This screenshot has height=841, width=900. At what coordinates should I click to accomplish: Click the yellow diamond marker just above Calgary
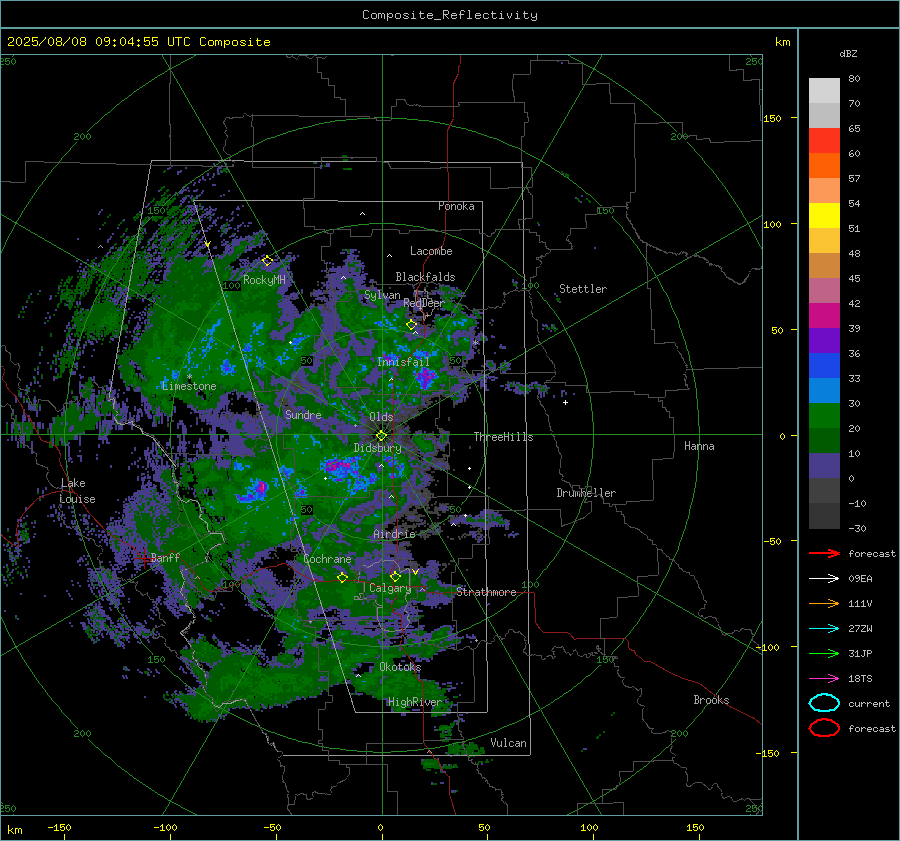pos(395,576)
